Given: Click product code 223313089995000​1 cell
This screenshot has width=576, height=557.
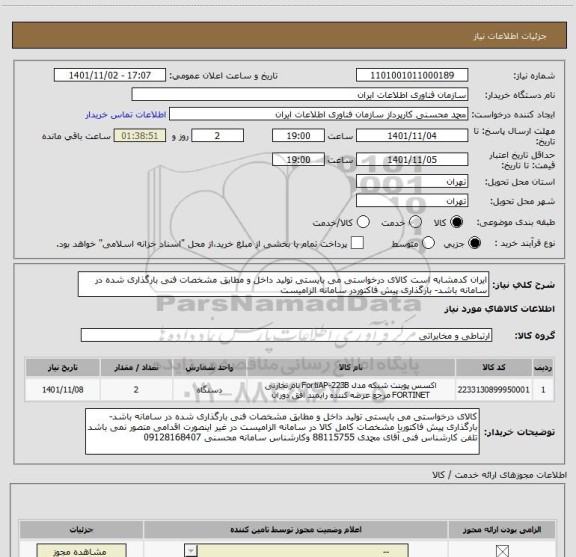Looking at the screenshot, I should coord(494,390).
